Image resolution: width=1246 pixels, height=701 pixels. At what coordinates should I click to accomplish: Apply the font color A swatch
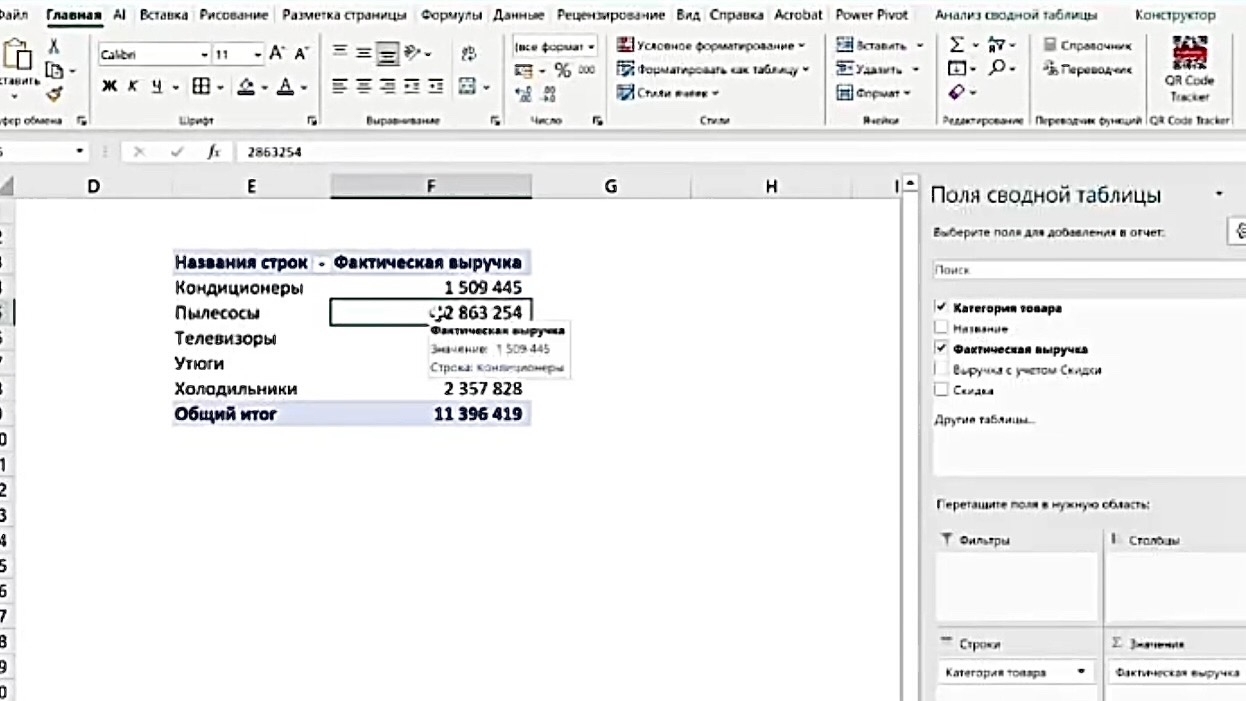[x=285, y=87]
